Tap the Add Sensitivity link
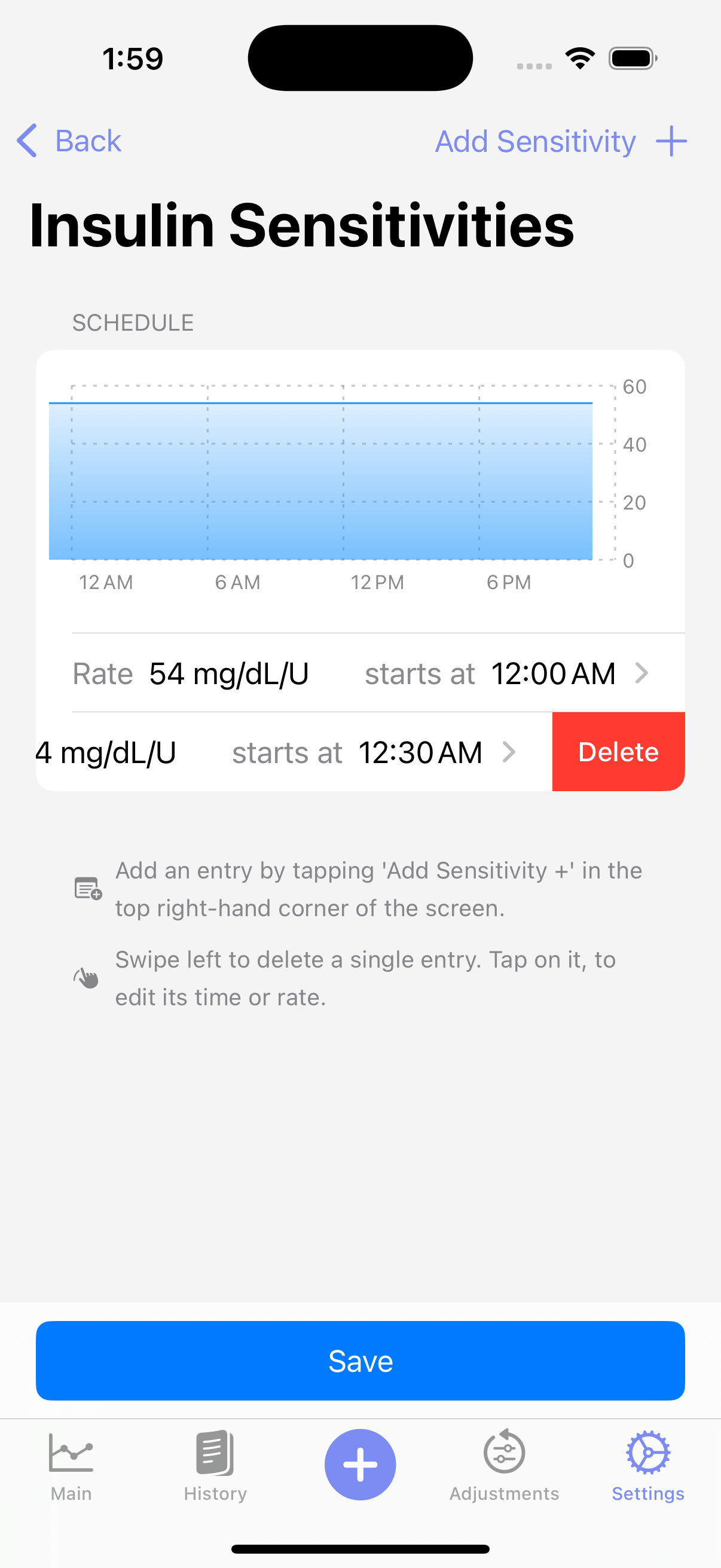Image resolution: width=721 pixels, height=1568 pixels. 536,142
